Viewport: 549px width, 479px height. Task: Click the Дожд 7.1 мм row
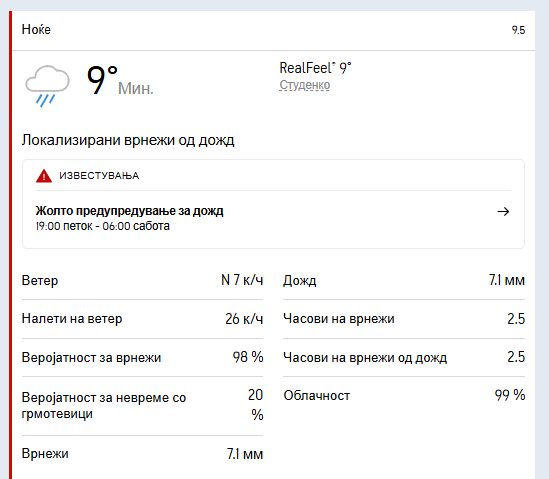point(404,280)
